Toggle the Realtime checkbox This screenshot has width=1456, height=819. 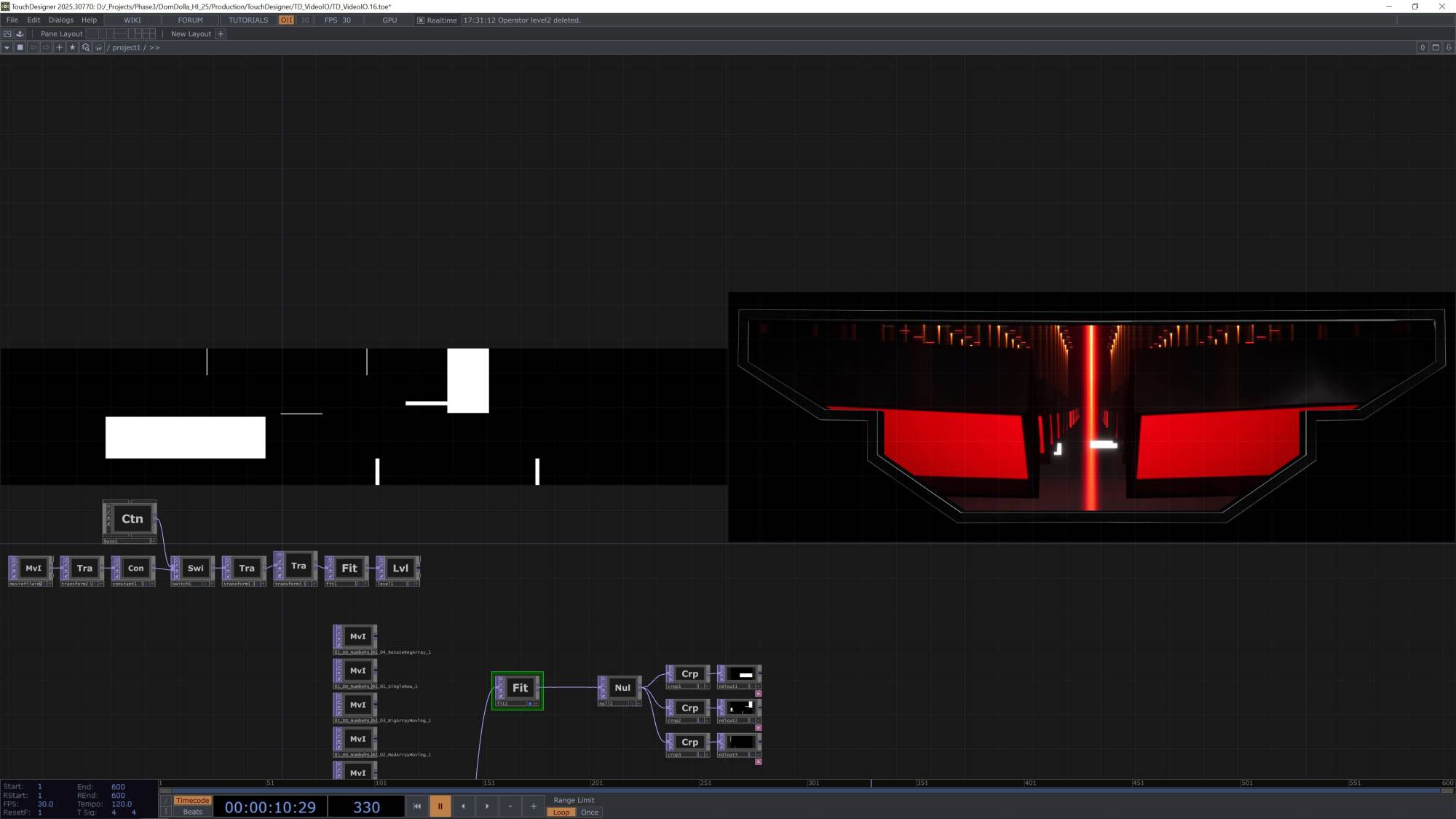pos(421,20)
